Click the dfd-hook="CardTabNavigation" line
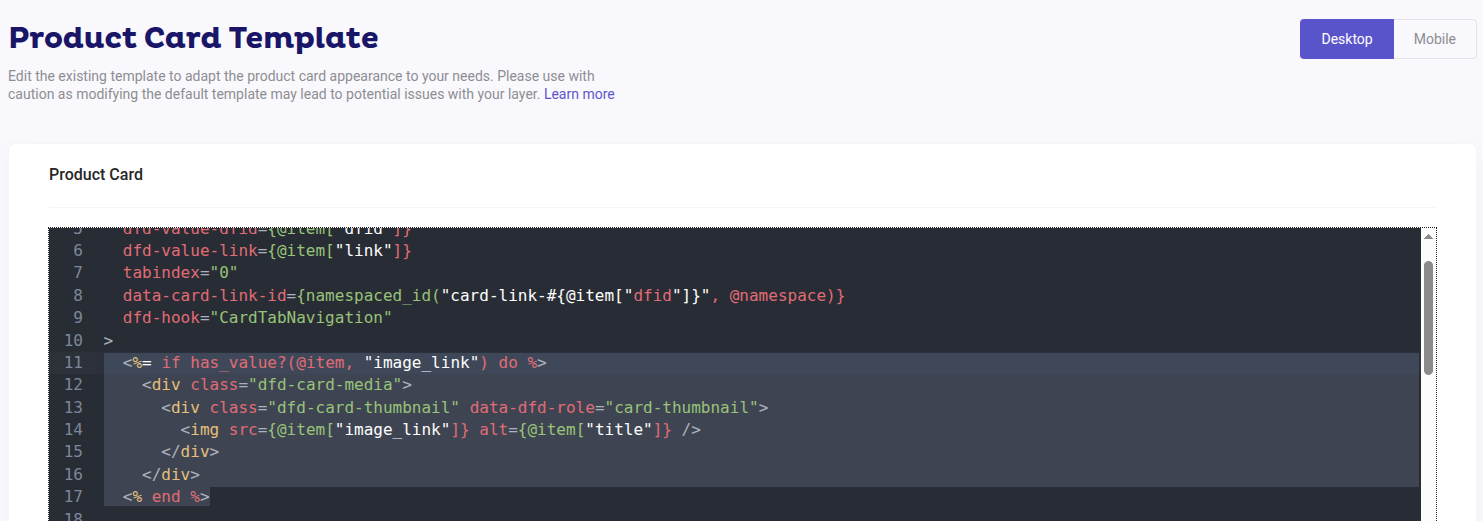1483x521 pixels. pos(257,317)
